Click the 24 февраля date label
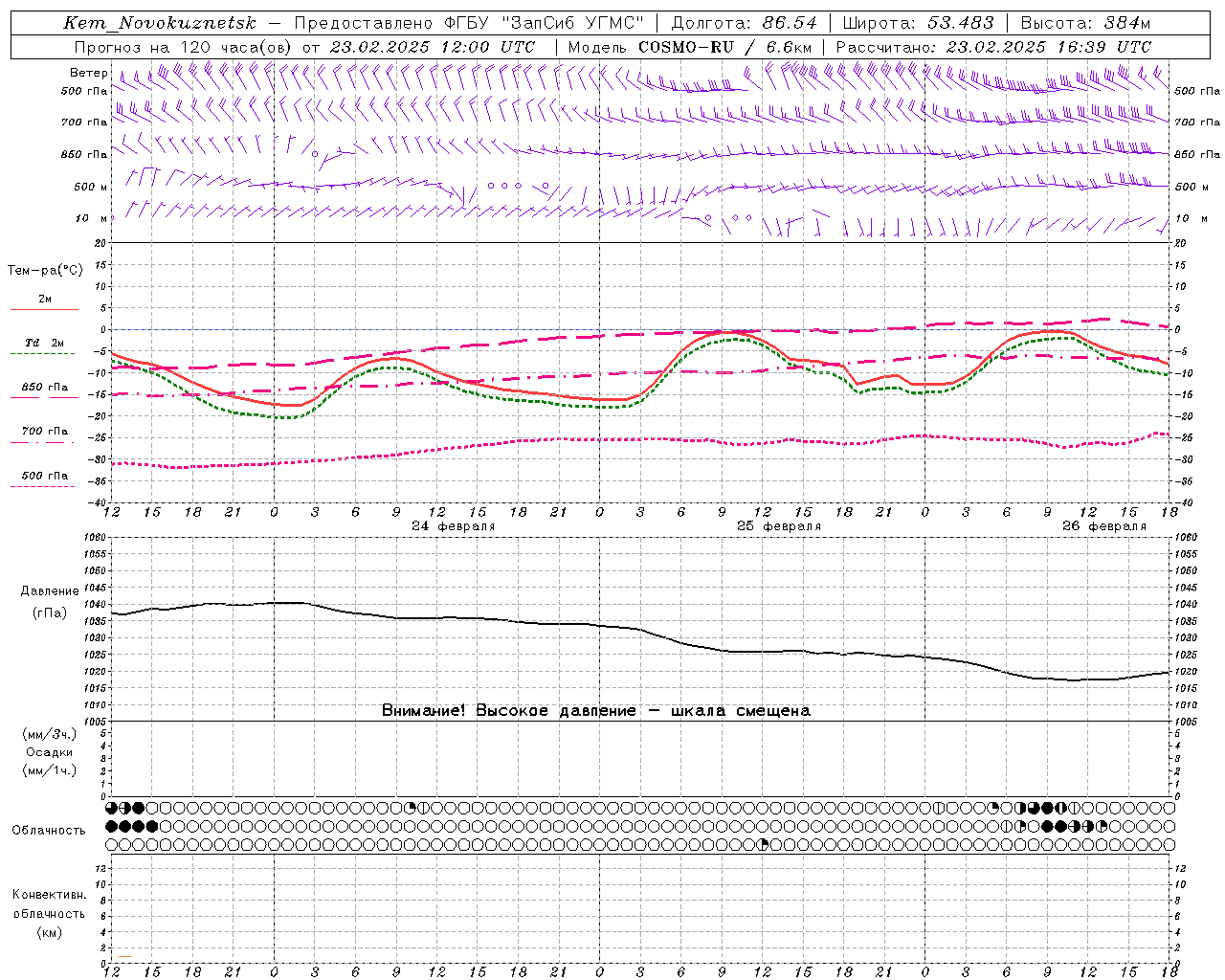 (x=454, y=526)
